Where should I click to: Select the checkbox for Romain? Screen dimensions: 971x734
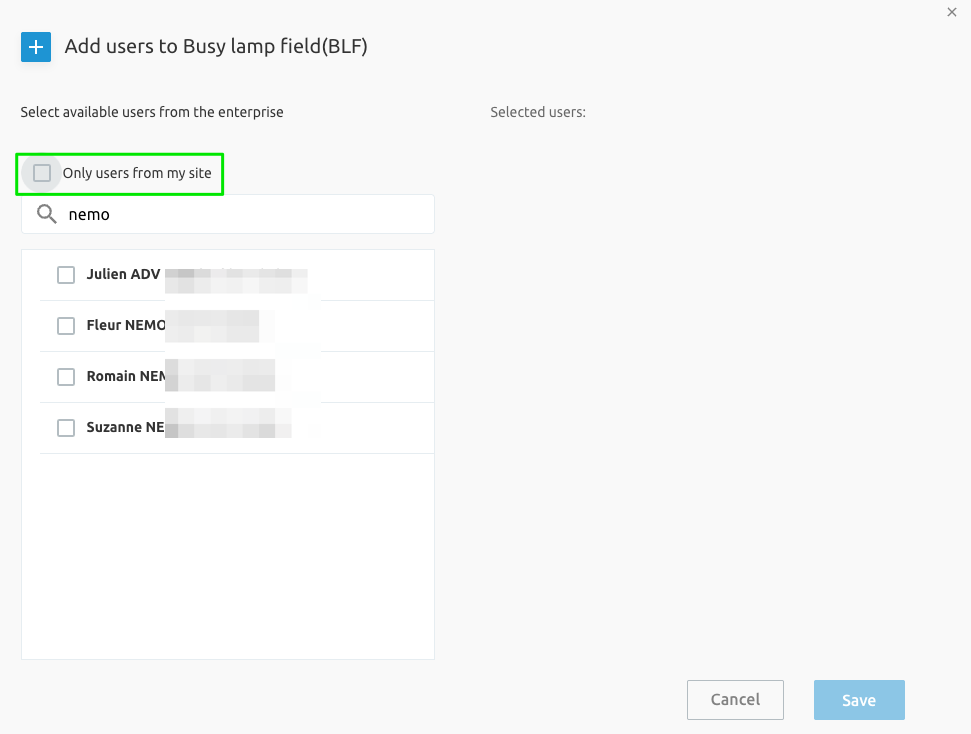tap(66, 377)
